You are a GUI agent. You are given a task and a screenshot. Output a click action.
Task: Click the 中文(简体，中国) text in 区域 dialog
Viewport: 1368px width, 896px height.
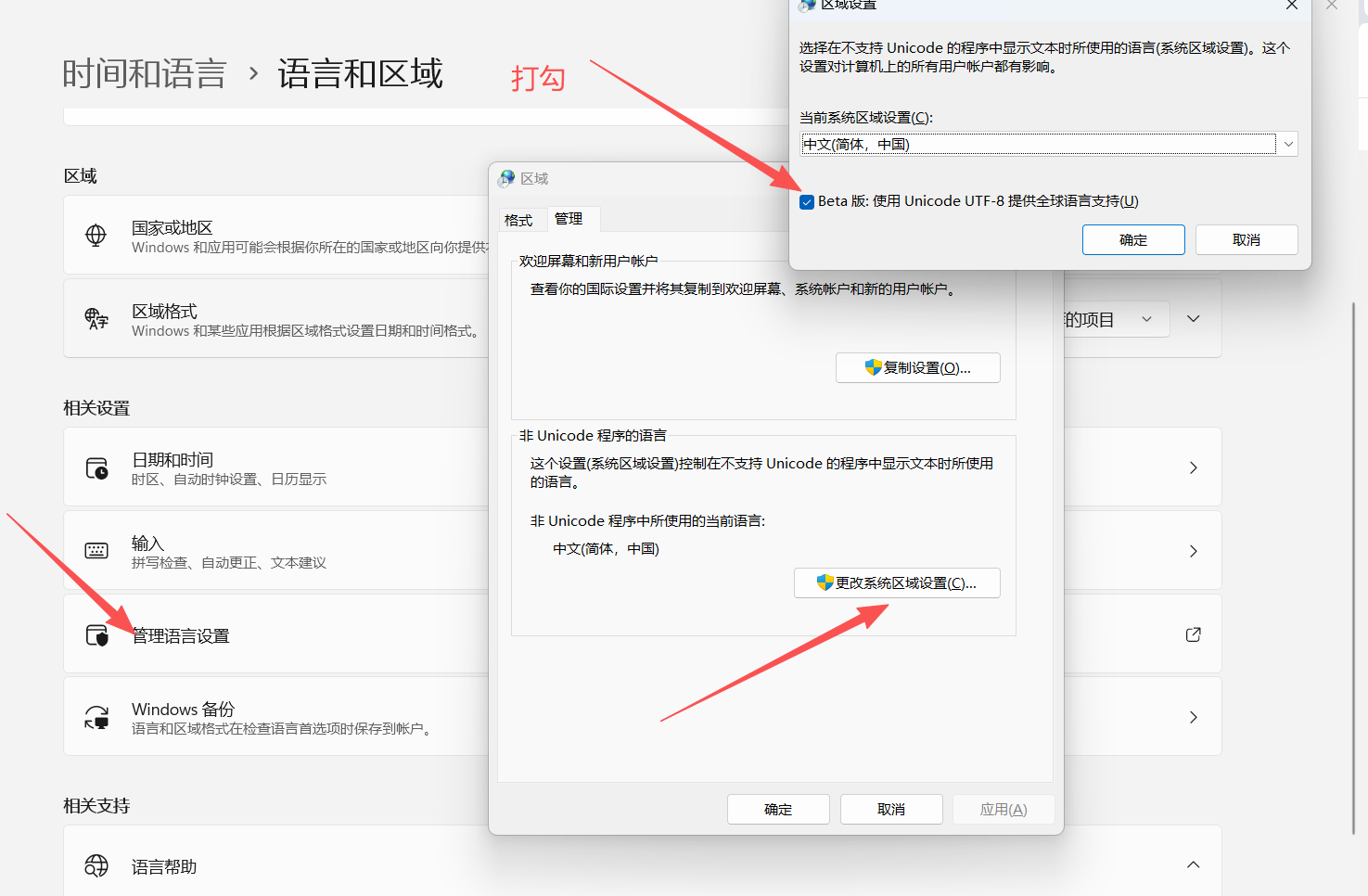pyautogui.click(x=606, y=549)
